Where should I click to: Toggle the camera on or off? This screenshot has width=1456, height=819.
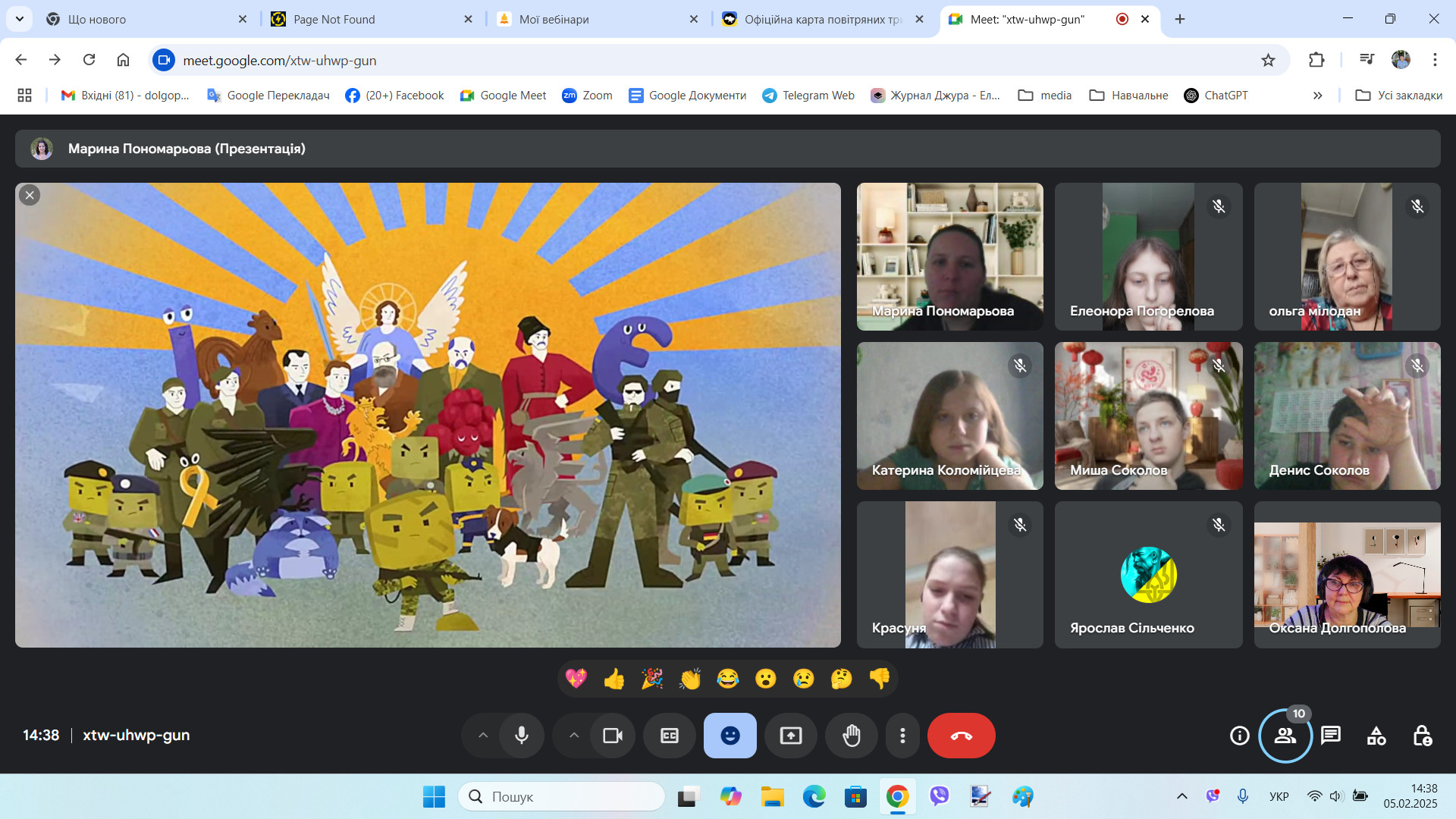point(613,736)
